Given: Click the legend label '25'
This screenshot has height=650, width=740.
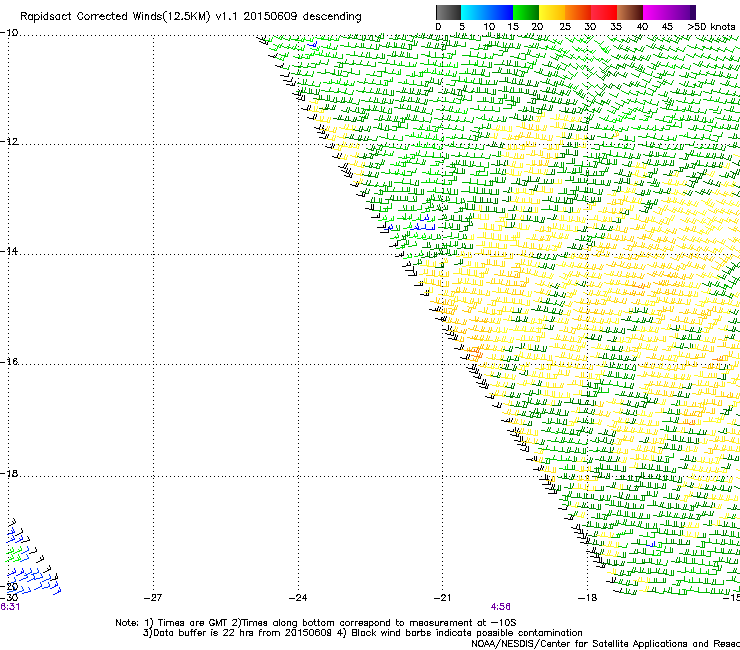Looking at the screenshot, I should pyautogui.click(x=565, y=27).
